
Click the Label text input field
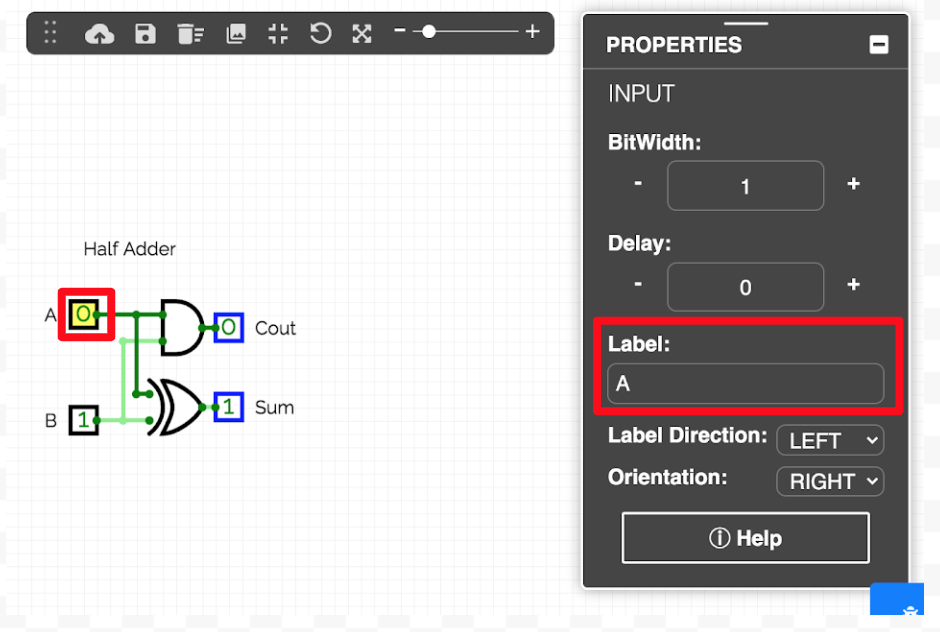click(745, 384)
